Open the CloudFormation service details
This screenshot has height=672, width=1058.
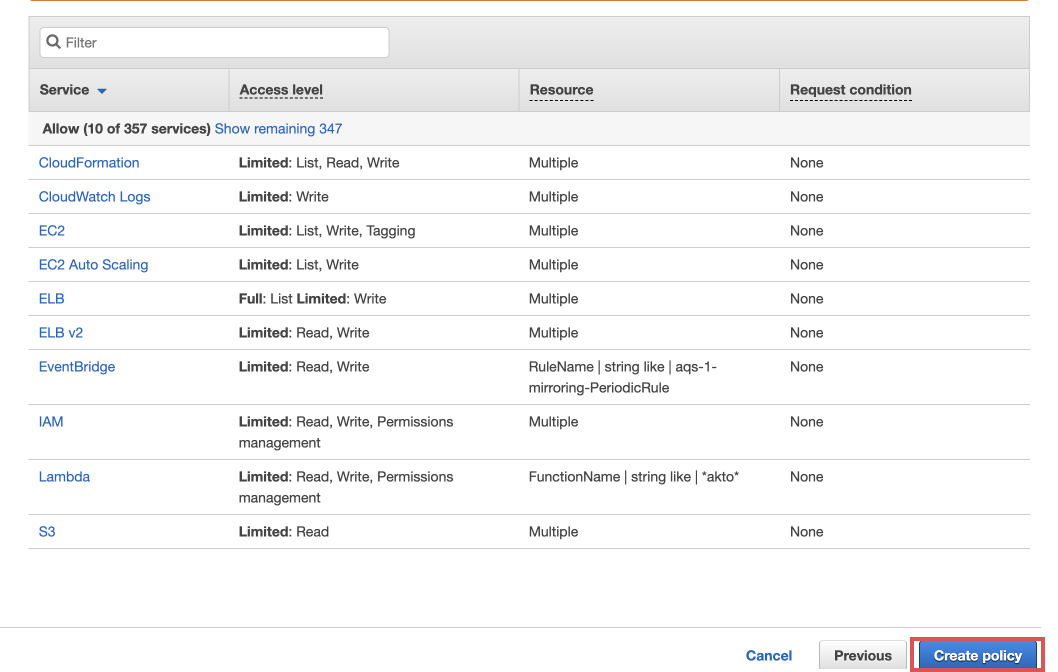pos(88,162)
